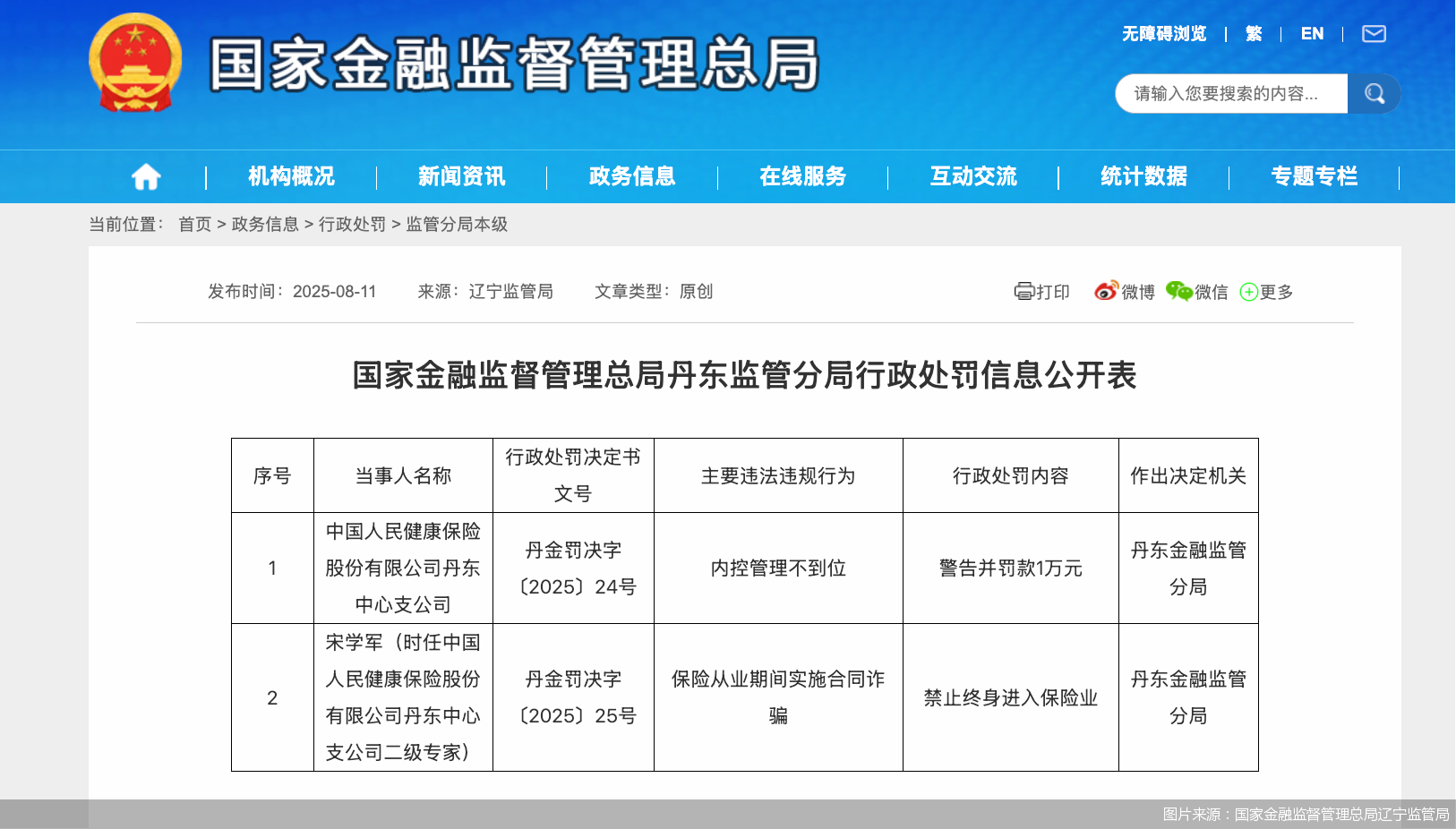Screen dimensions: 1456x829
Task: Switch to traditional Chinese with 繁
Action: pyautogui.click(x=1254, y=34)
